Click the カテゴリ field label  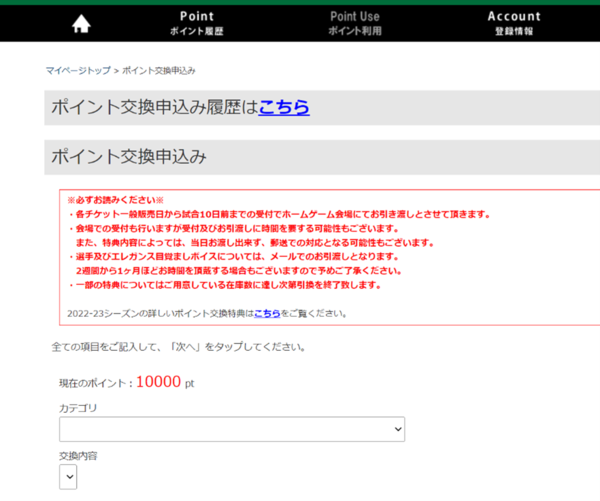click(79, 408)
